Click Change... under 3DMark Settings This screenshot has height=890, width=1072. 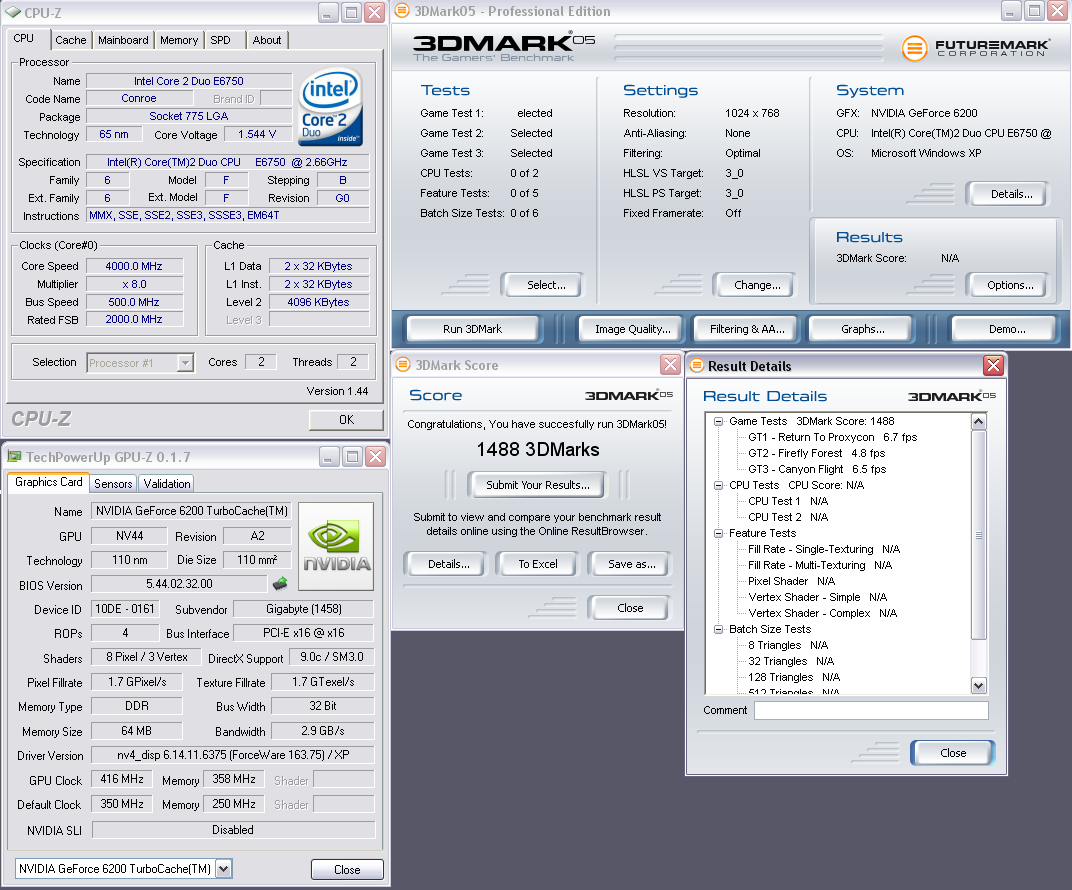click(753, 285)
